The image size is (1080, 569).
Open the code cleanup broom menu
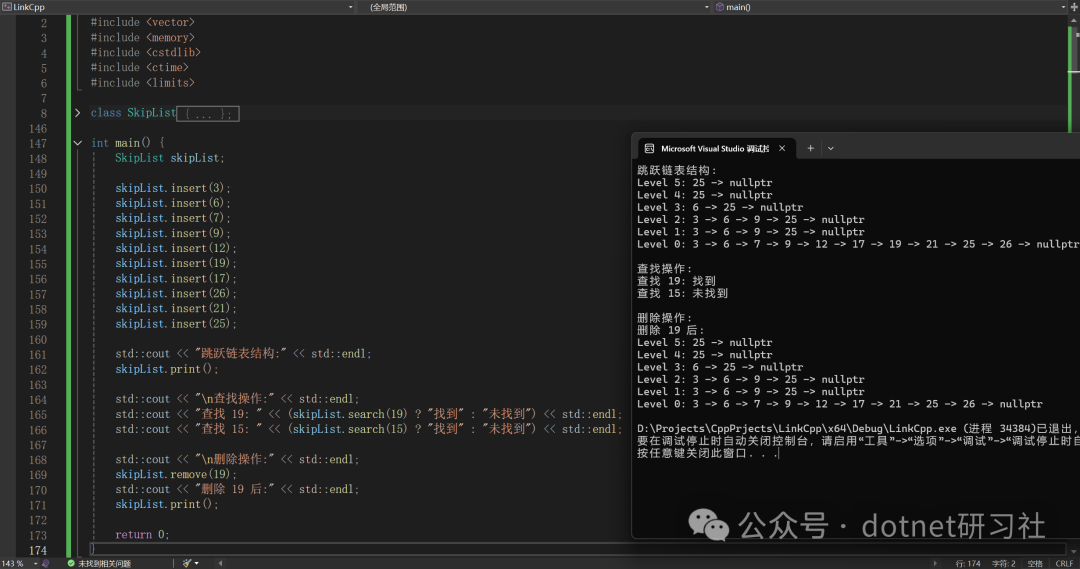[x=190, y=563]
